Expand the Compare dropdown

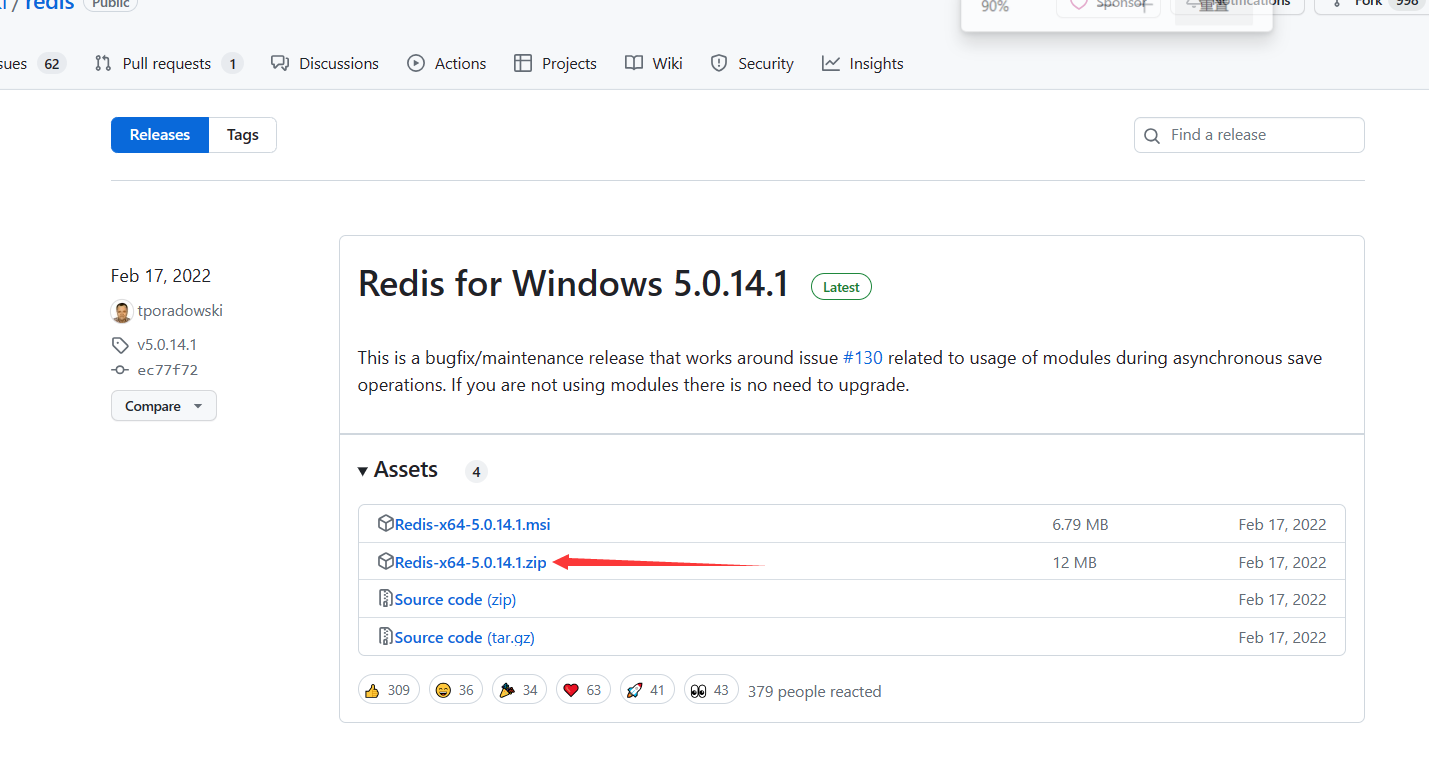(164, 406)
